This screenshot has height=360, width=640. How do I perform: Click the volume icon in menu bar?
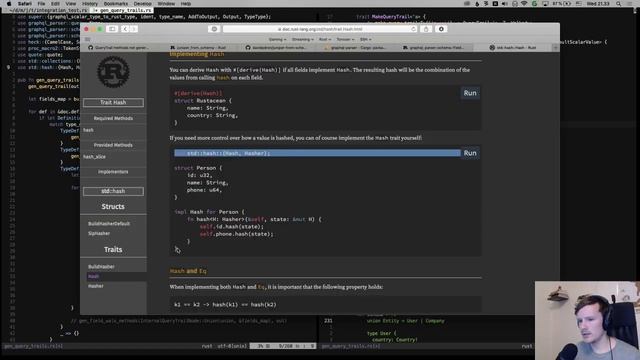click(x=504, y=4)
